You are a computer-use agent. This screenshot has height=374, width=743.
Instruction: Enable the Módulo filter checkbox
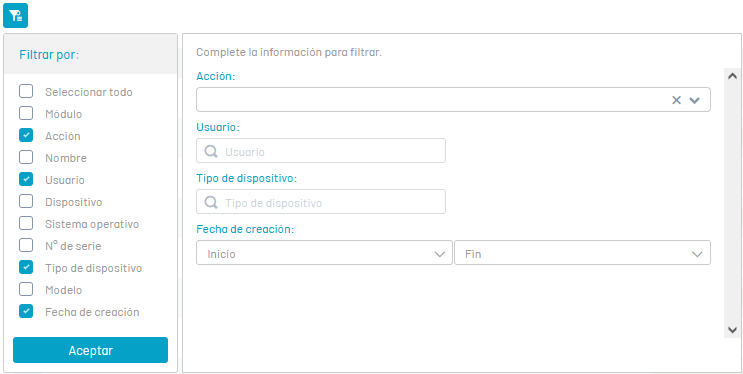tap(26, 113)
